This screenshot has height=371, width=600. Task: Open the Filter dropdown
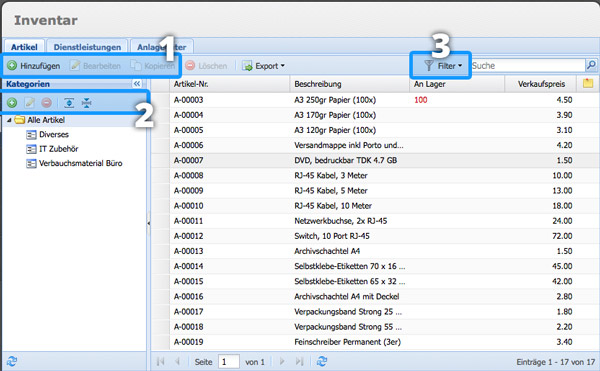pos(443,66)
